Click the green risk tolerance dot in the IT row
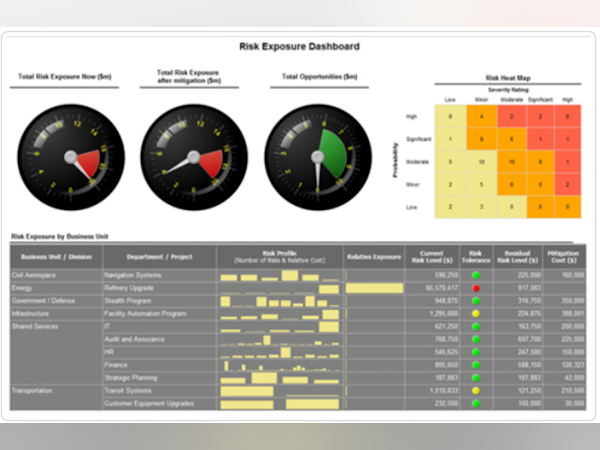 tap(476, 326)
